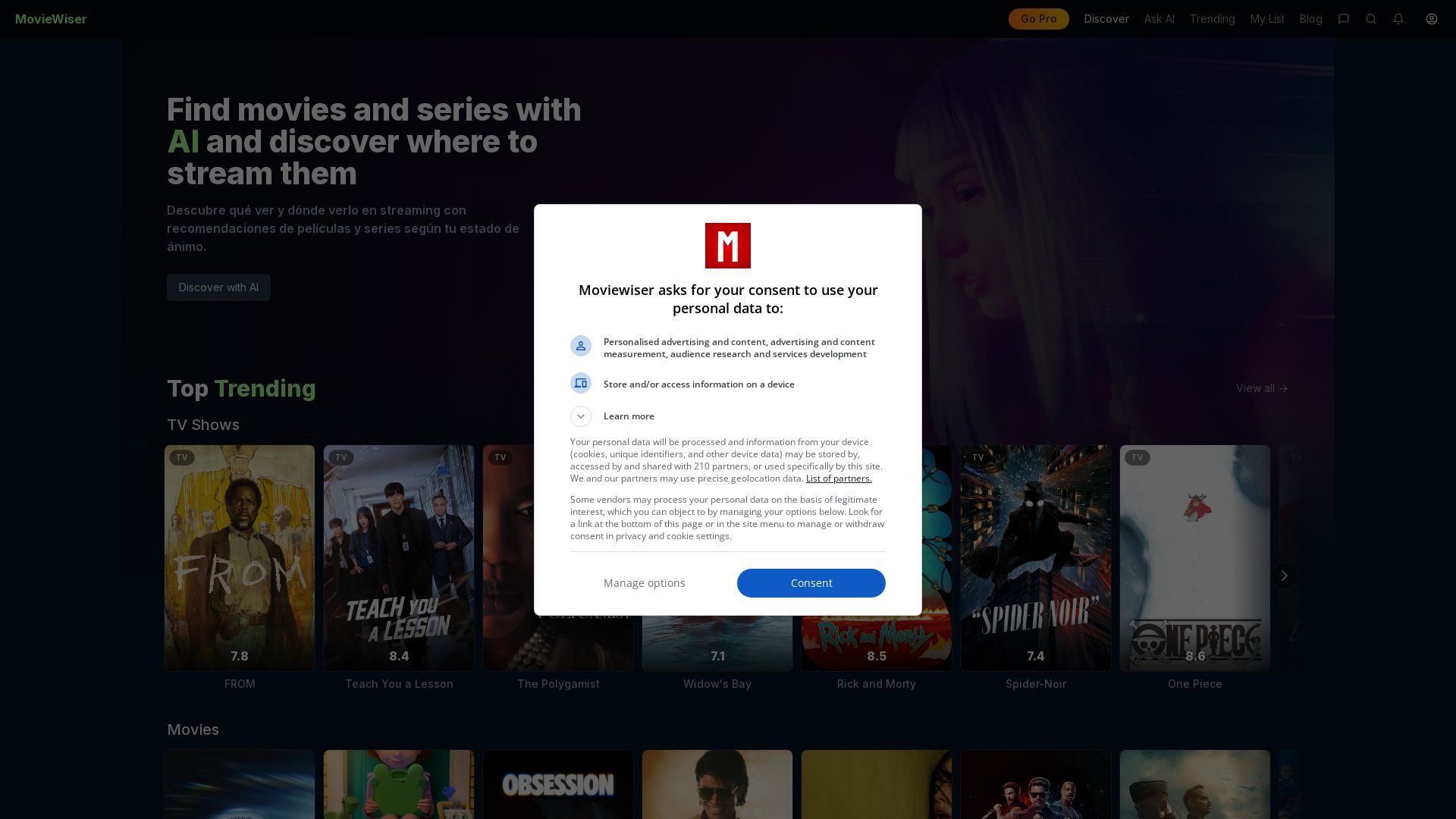
Task: Open the List of partners link
Action: 839,479
